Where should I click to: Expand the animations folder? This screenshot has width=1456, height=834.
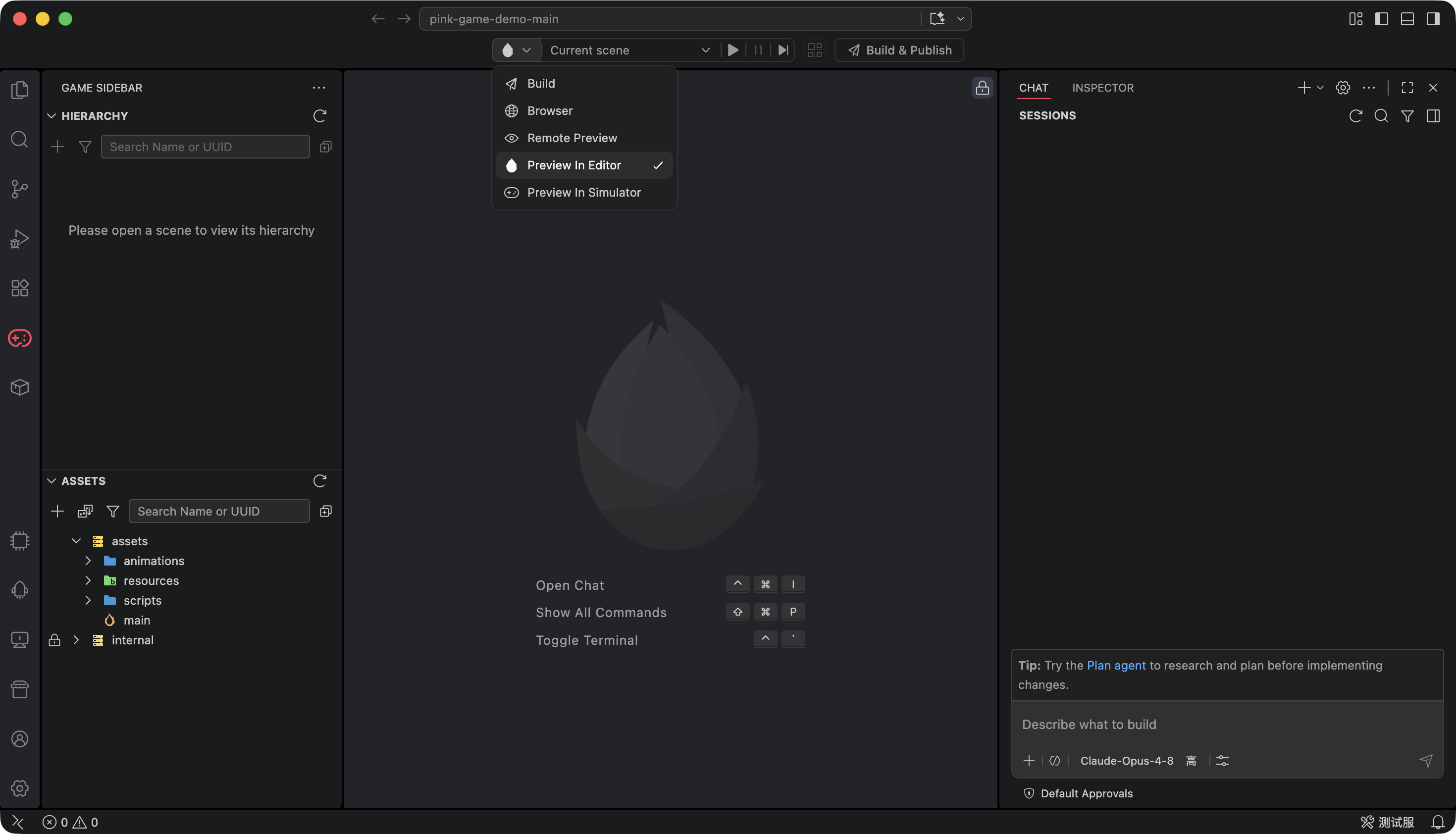88,561
